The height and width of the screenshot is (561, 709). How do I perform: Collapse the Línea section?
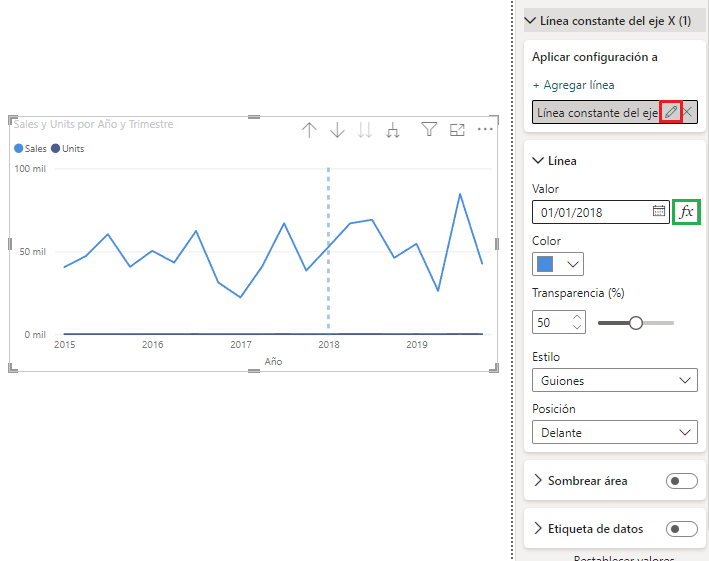point(539,160)
